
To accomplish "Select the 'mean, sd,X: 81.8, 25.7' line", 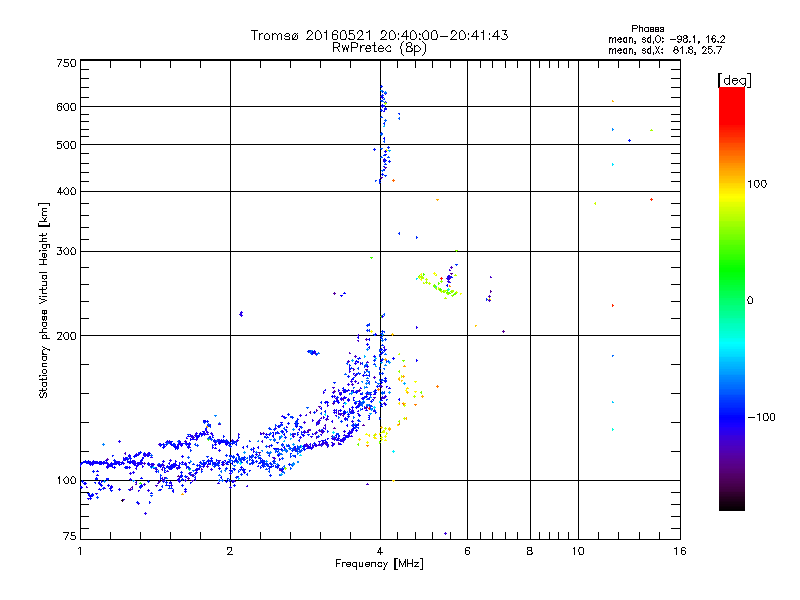I will (665, 51).
